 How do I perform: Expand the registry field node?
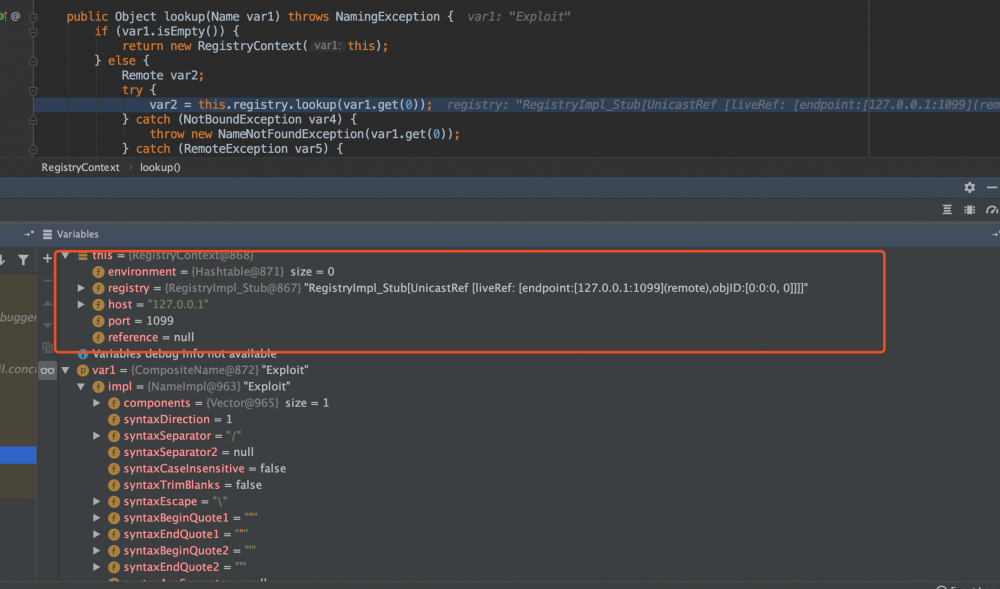(81, 288)
